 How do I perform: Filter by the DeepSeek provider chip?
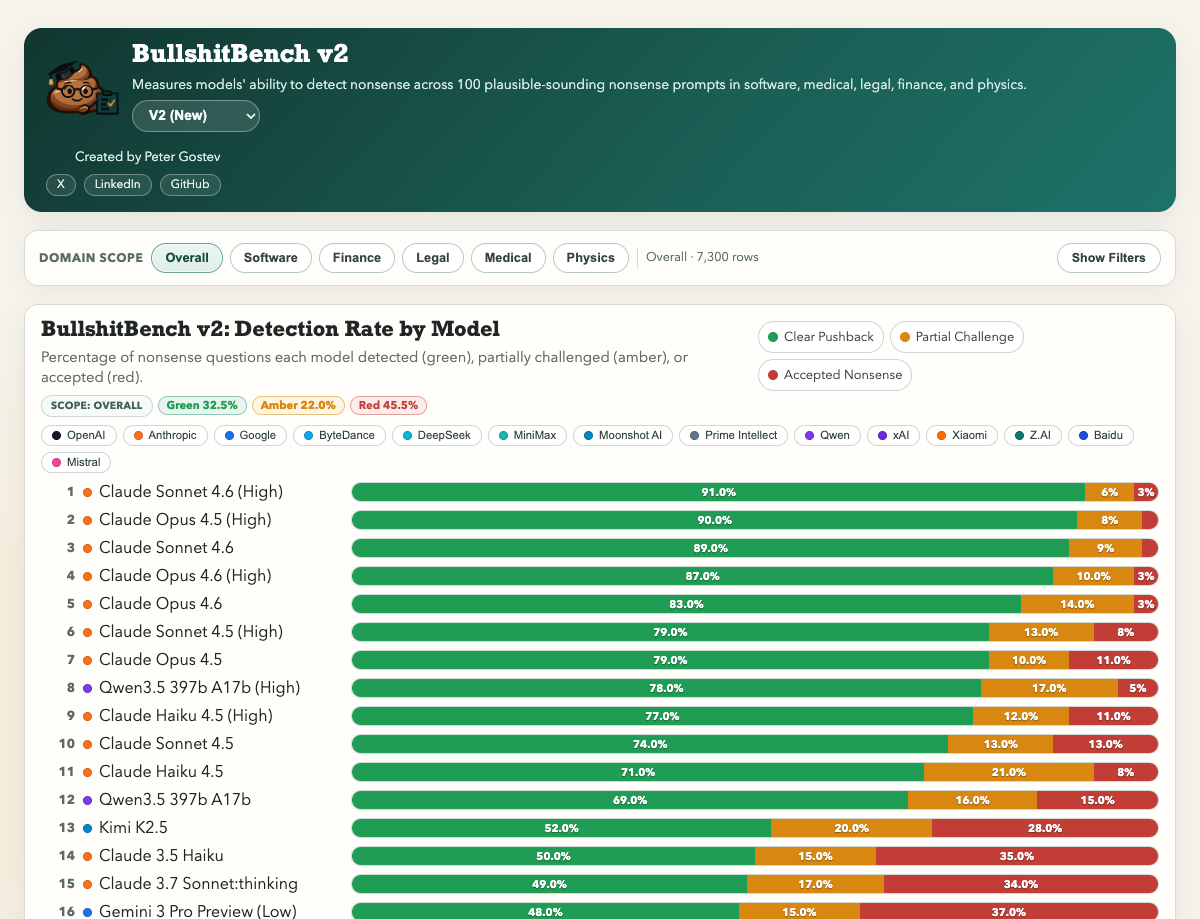436,436
